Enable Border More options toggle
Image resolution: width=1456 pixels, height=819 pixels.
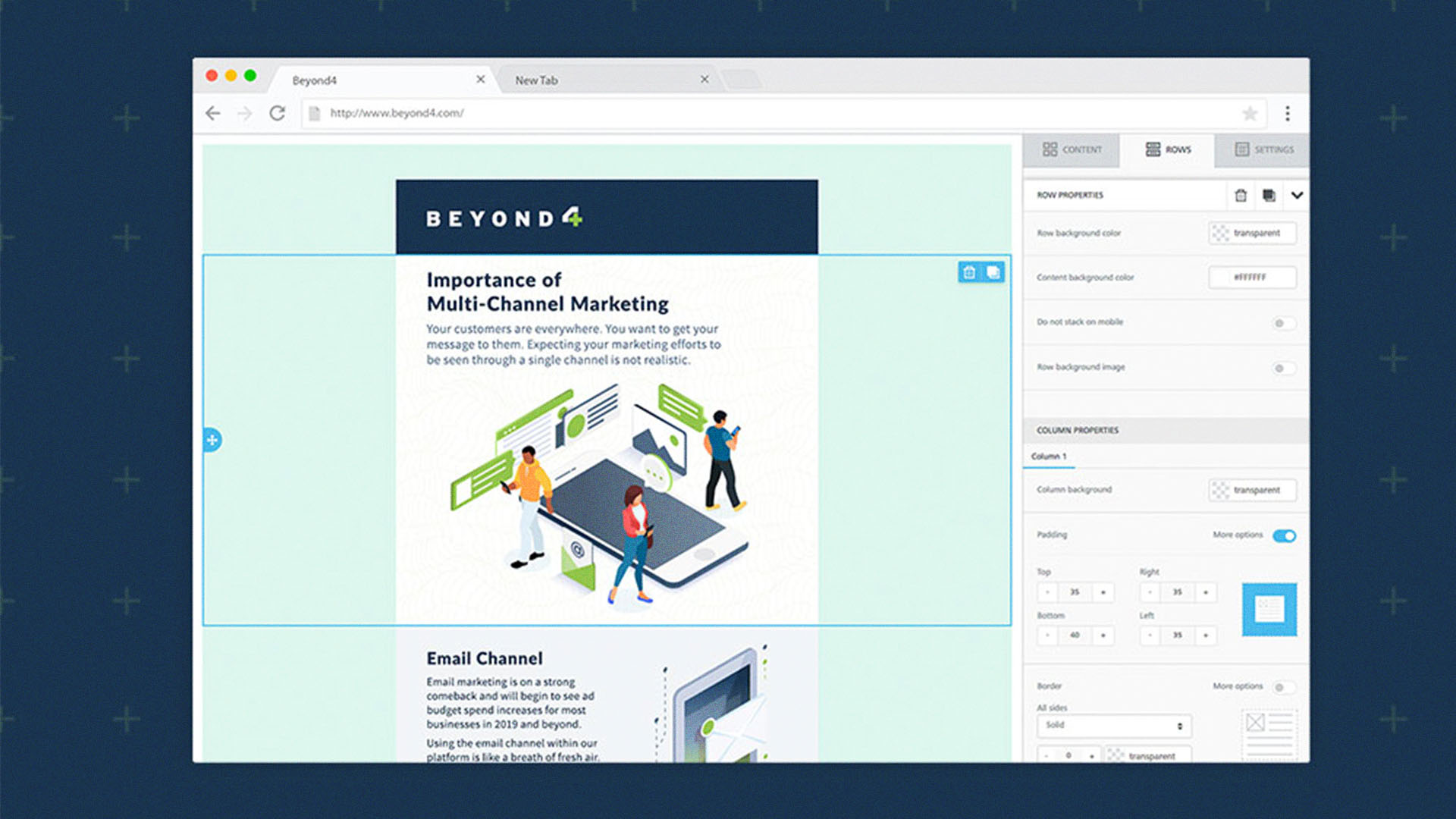[1283, 687]
